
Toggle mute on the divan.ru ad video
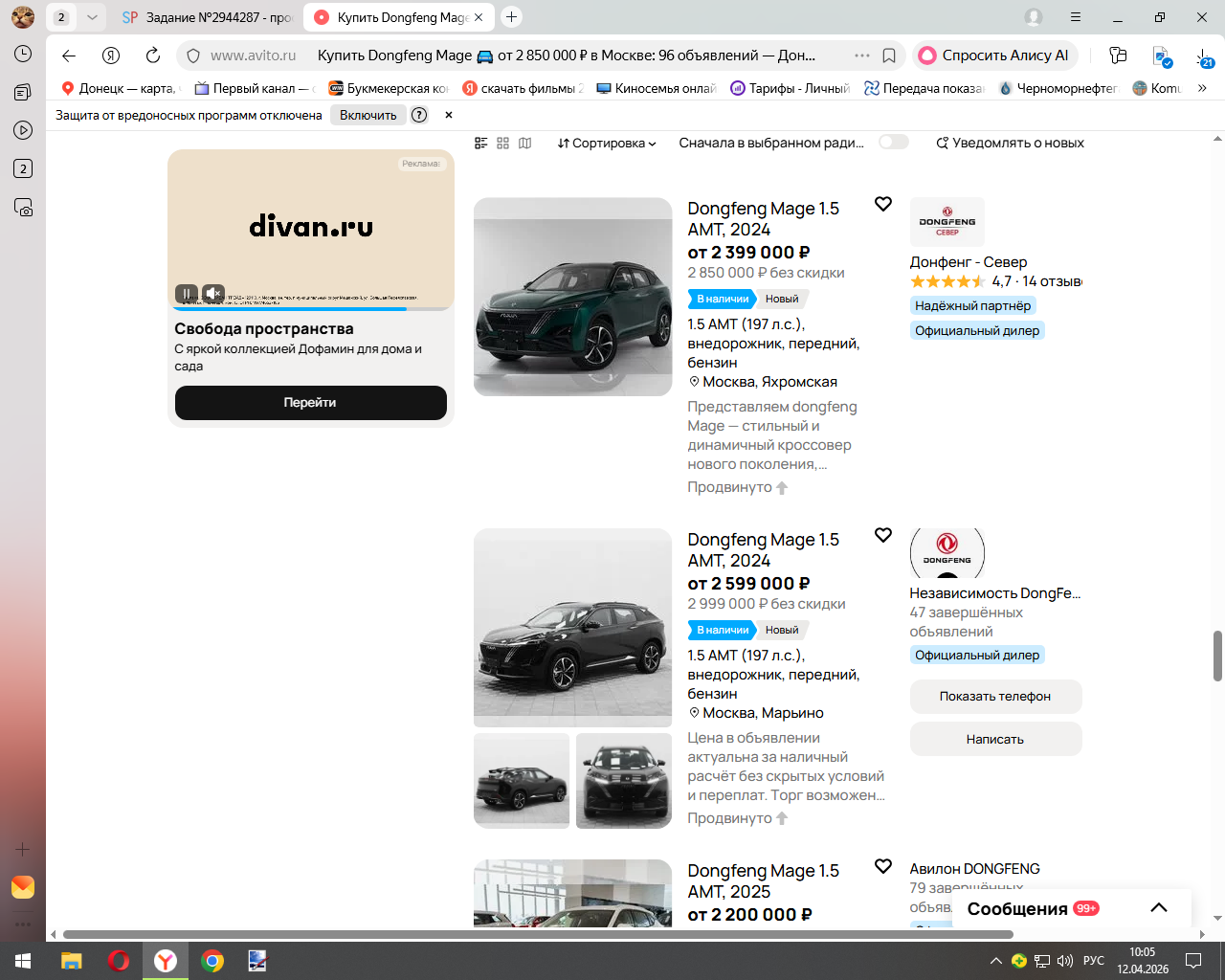pyautogui.click(x=213, y=293)
